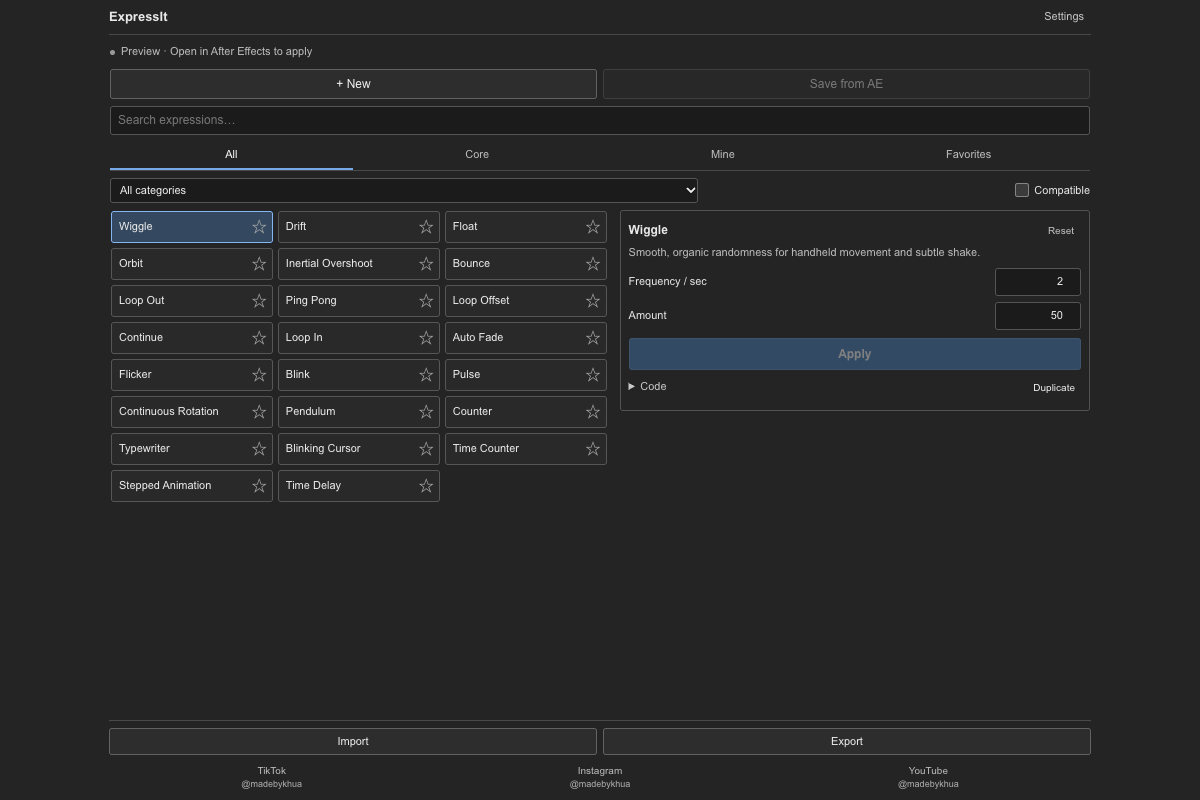Image resolution: width=1200 pixels, height=800 pixels.
Task: Star the Continue expression
Action: (x=259, y=338)
